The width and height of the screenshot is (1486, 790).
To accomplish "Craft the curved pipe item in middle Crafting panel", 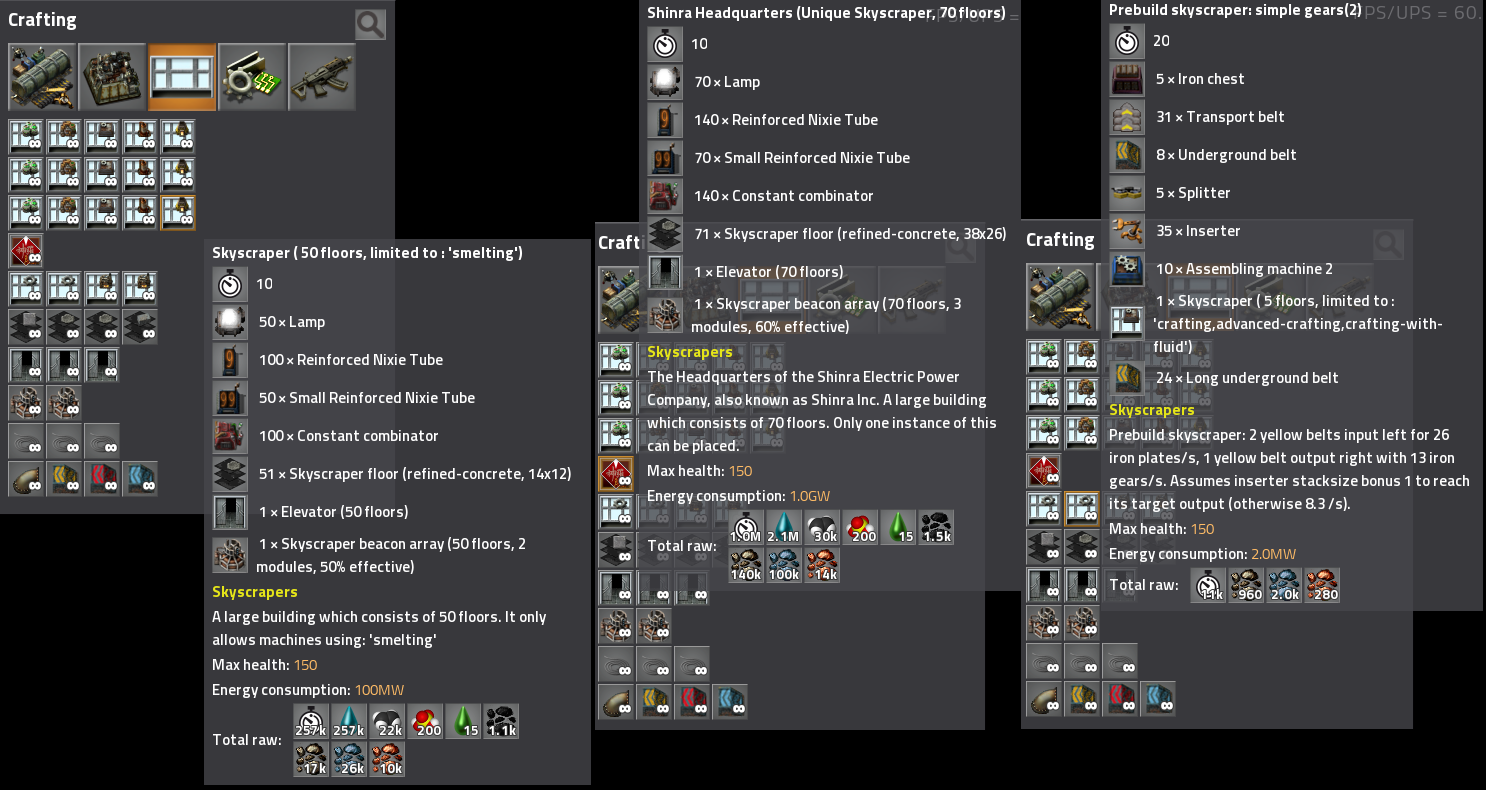I will click(x=616, y=702).
